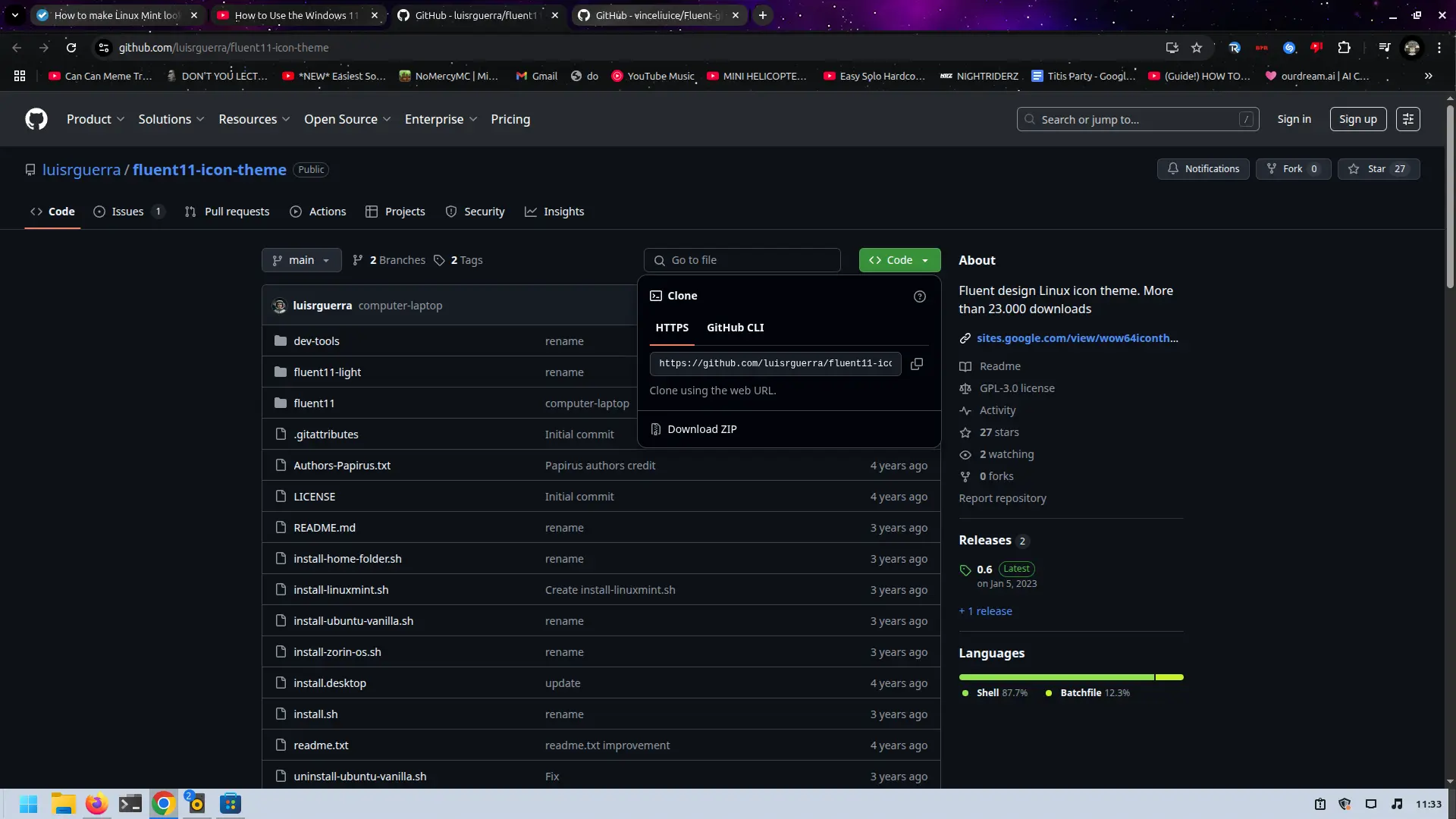1456x819 pixels.
Task: Focus the Search or jump to field
Action: coord(1137,119)
